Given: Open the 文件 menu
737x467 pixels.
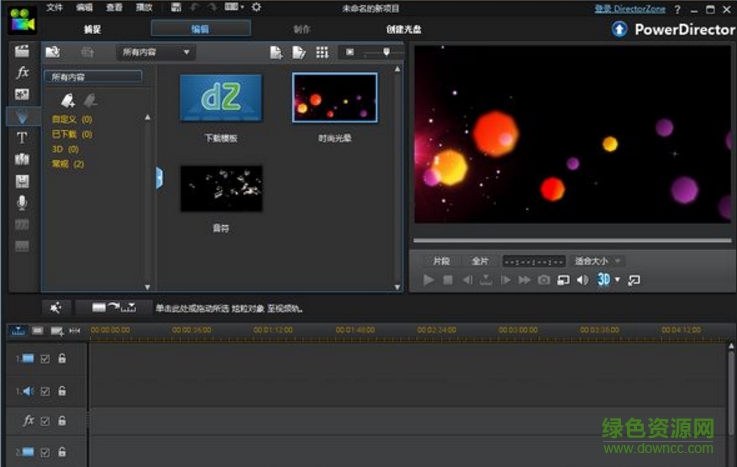Looking at the screenshot, I should 54,7.
